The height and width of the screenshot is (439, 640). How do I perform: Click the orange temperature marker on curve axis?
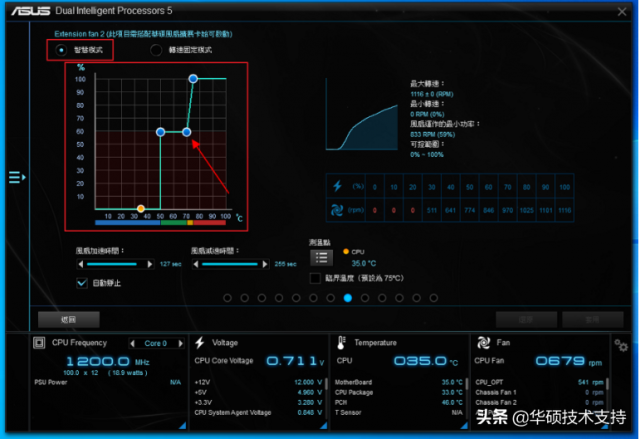[x=141, y=208]
